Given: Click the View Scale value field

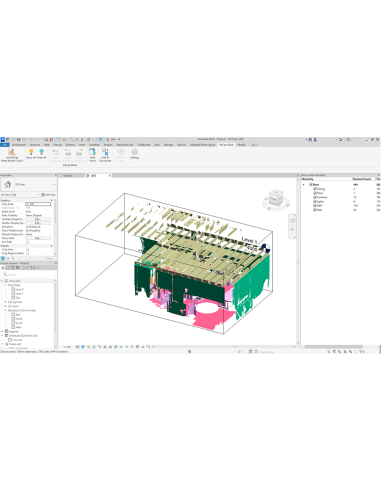Looking at the screenshot, I should [x=38, y=204].
